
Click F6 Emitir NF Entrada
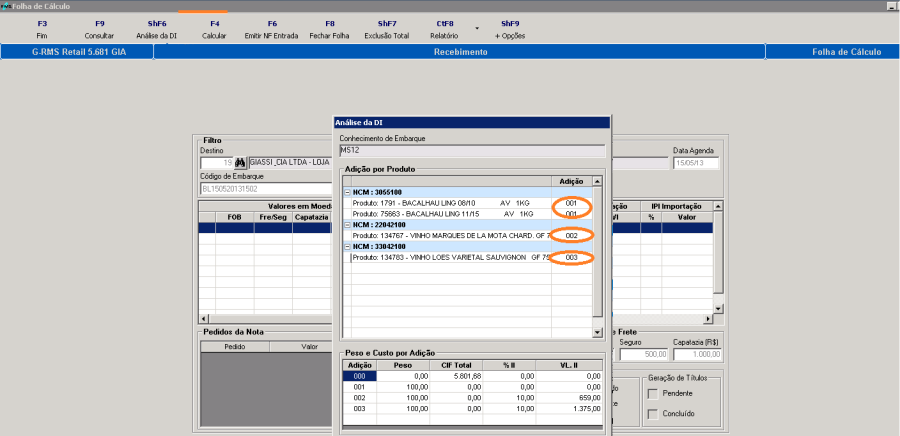(x=271, y=30)
